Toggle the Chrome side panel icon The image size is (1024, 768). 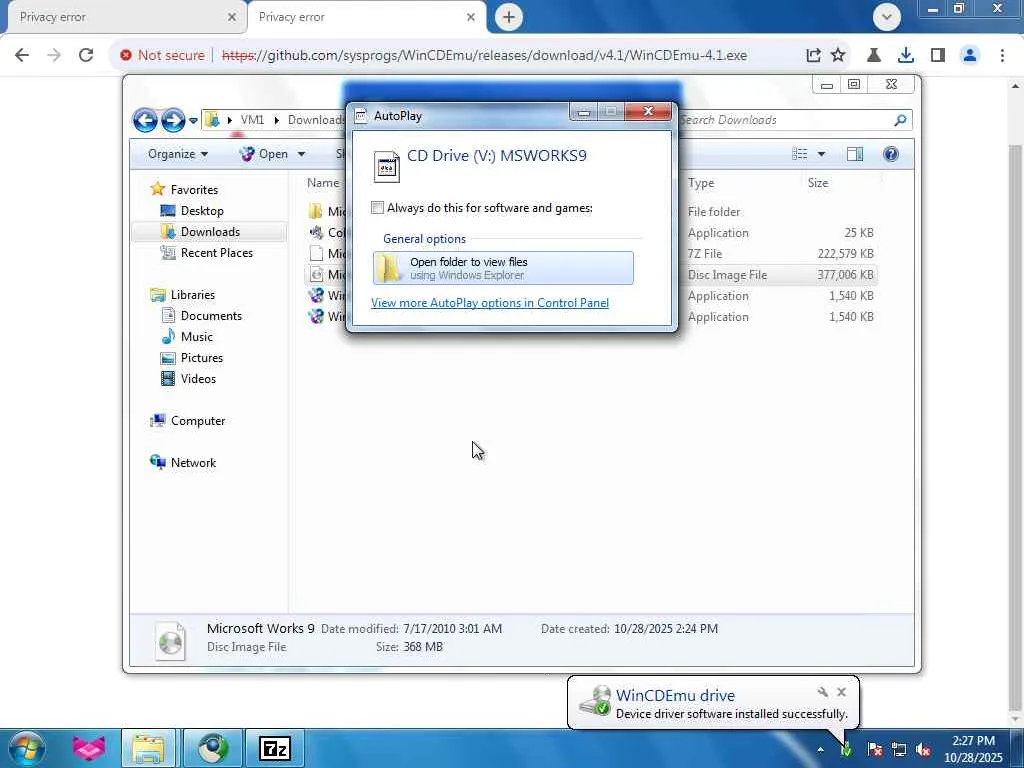coord(938,56)
